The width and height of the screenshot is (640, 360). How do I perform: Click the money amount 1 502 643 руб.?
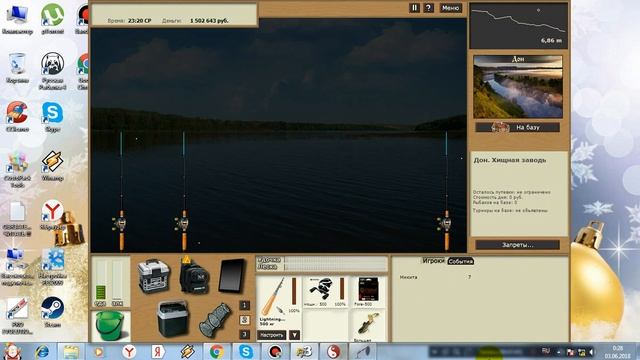click(x=209, y=20)
